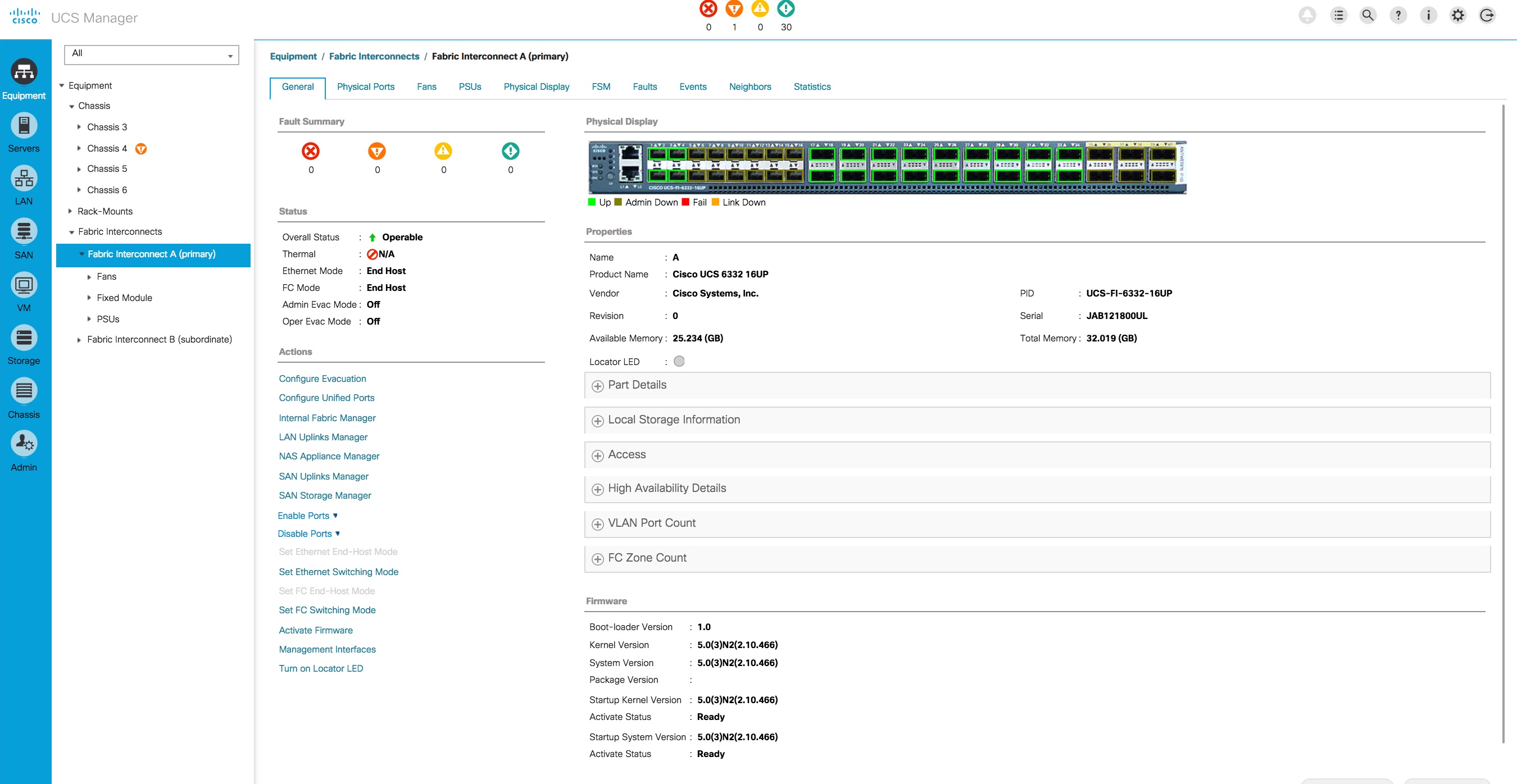The height and width of the screenshot is (784, 1517).
Task: Switch to the Statistics tab
Action: coord(811,86)
